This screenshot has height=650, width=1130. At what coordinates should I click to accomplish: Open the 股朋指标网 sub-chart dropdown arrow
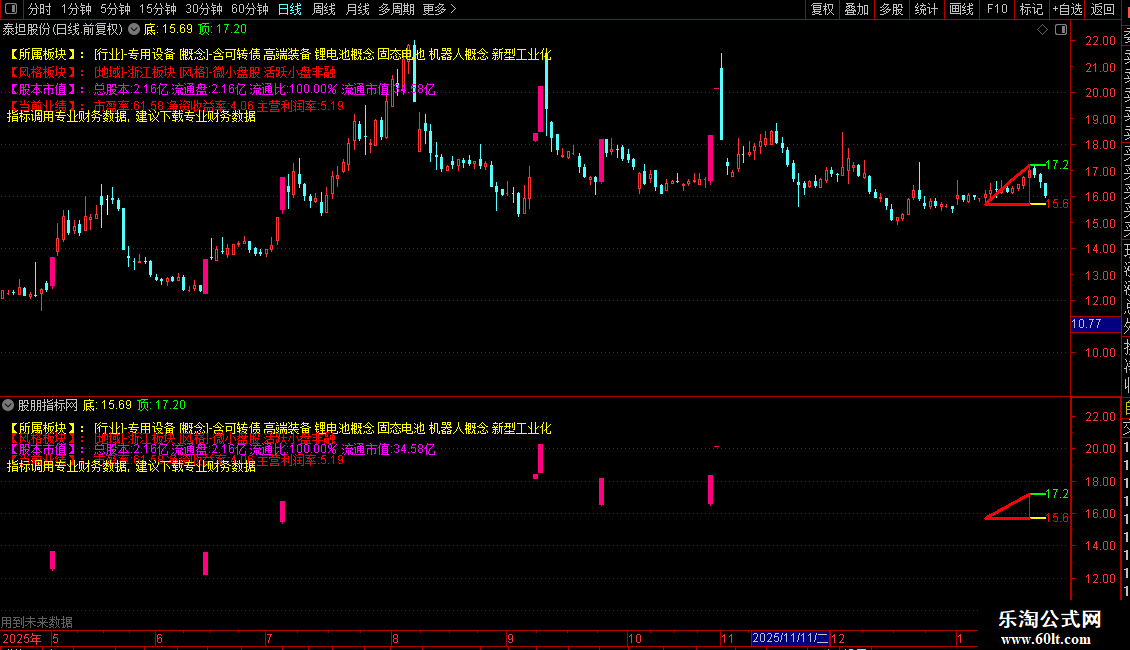[x=8, y=405]
